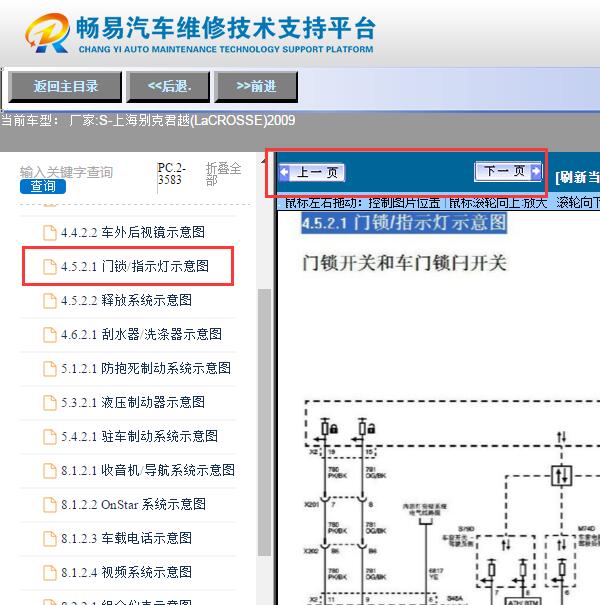Image resolution: width=600 pixels, height=605 pixels.
Task: Go to next page with 下一页
Action: point(508,171)
